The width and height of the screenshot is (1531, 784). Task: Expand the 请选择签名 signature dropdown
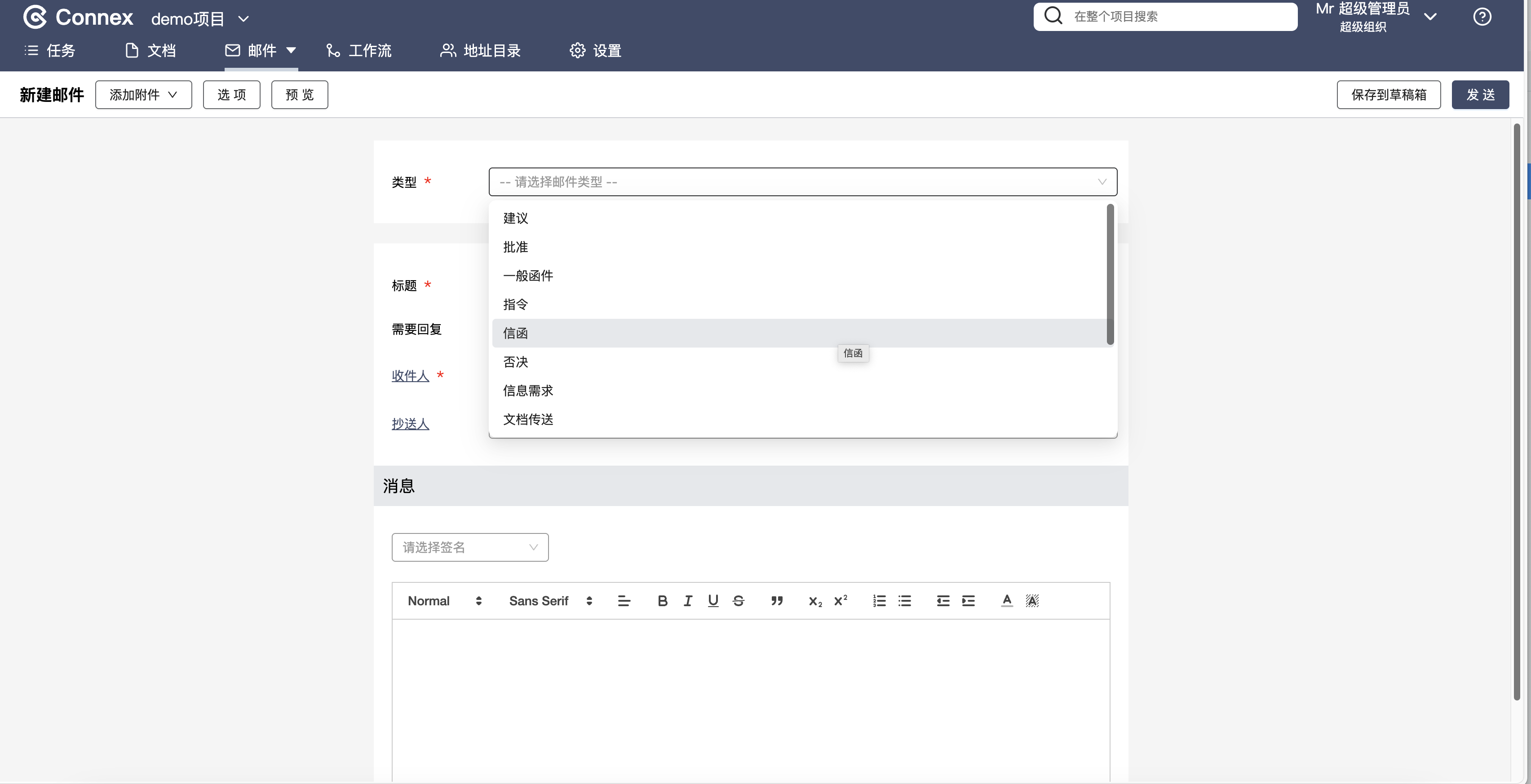pyautogui.click(x=469, y=547)
